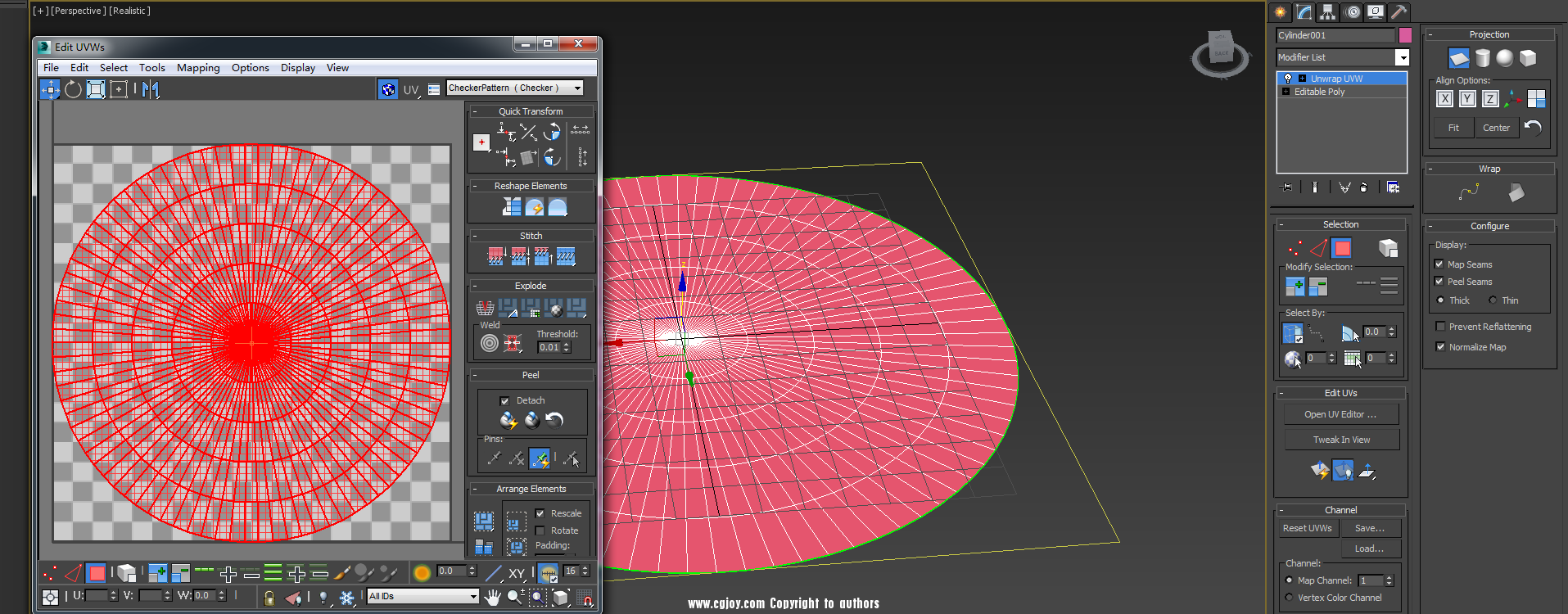Click the Stitch To Target icon
The height and width of the screenshot is (614, 1568).
[496, 257]
